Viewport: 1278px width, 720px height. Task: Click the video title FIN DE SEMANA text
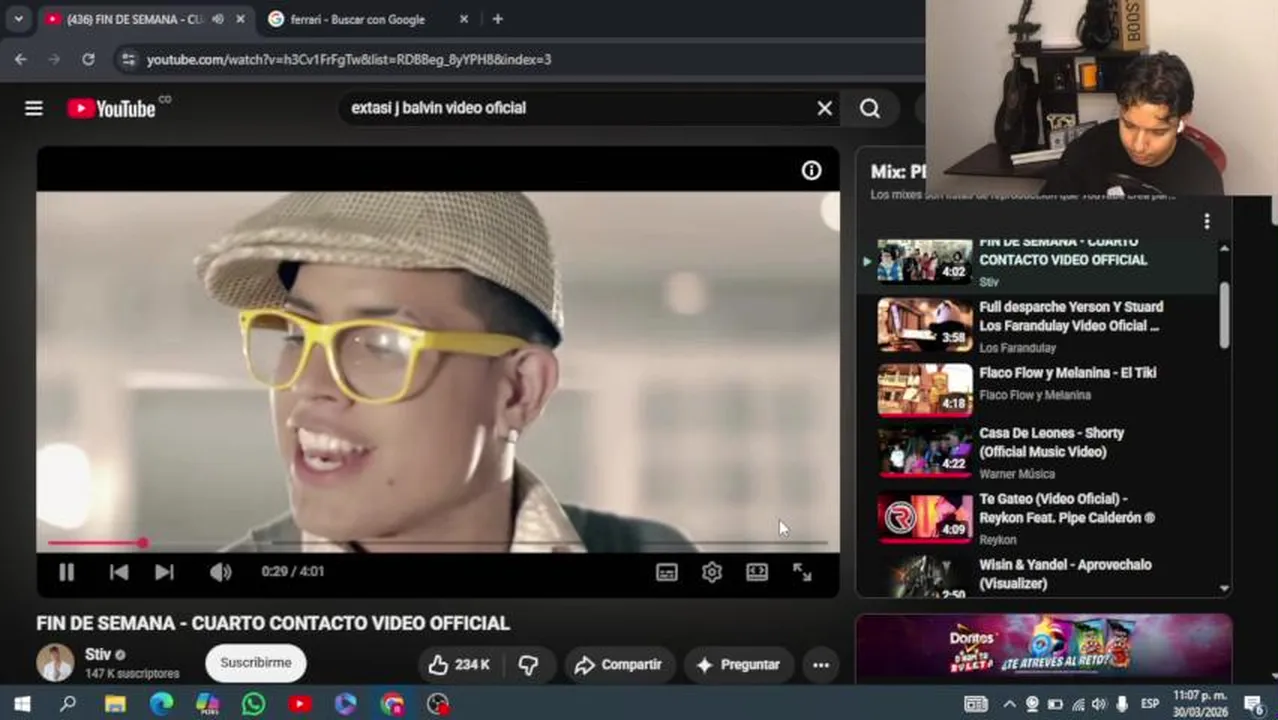point(273,623)
